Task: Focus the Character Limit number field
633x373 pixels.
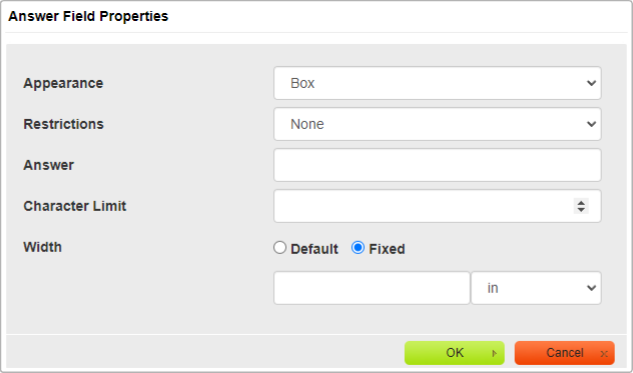Action: tap(437, 206)
